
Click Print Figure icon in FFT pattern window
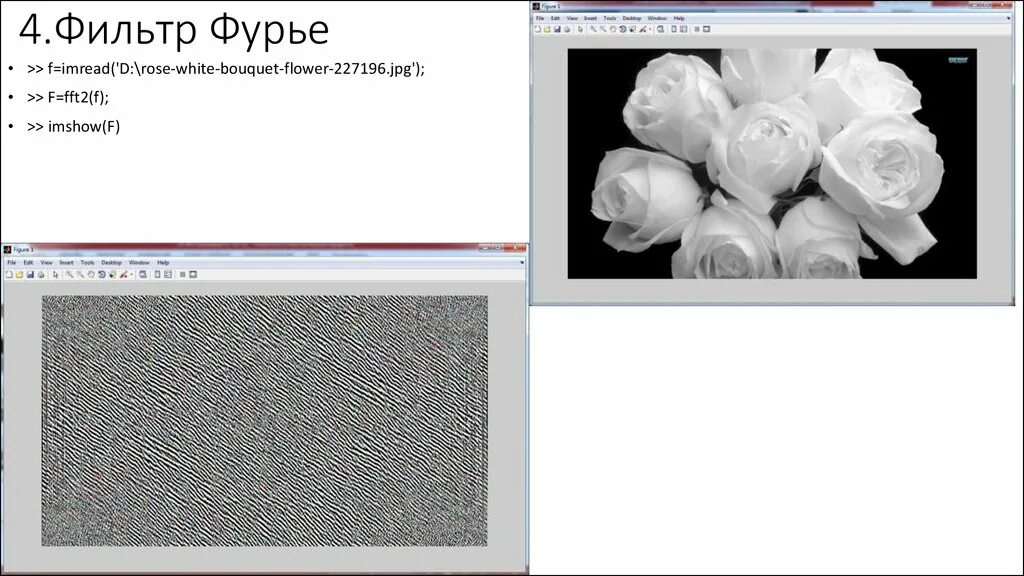point(40,274)
